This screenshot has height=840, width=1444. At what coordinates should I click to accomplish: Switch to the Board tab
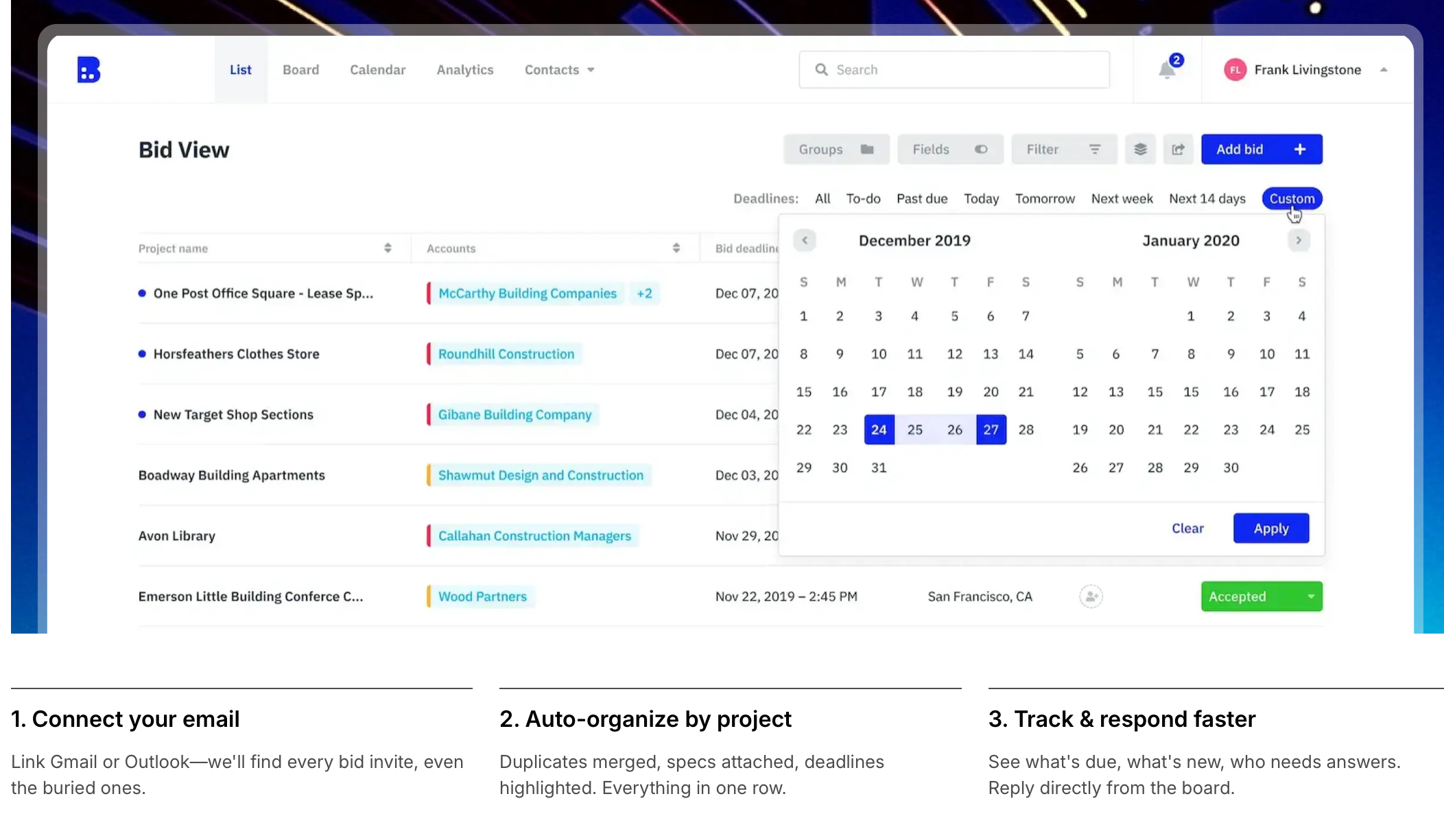coord(300,70)
